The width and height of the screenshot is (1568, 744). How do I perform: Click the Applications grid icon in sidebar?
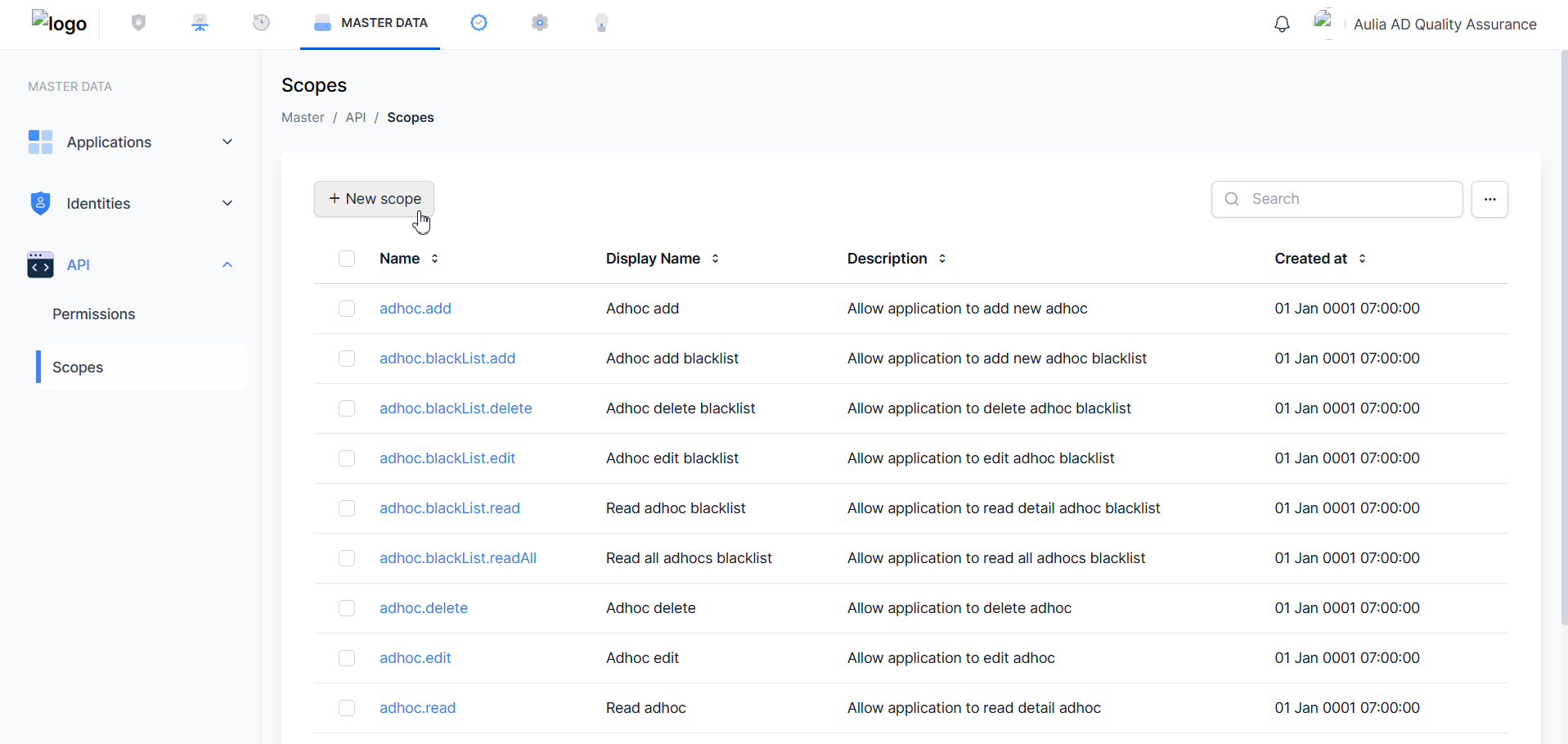point(40,142)
